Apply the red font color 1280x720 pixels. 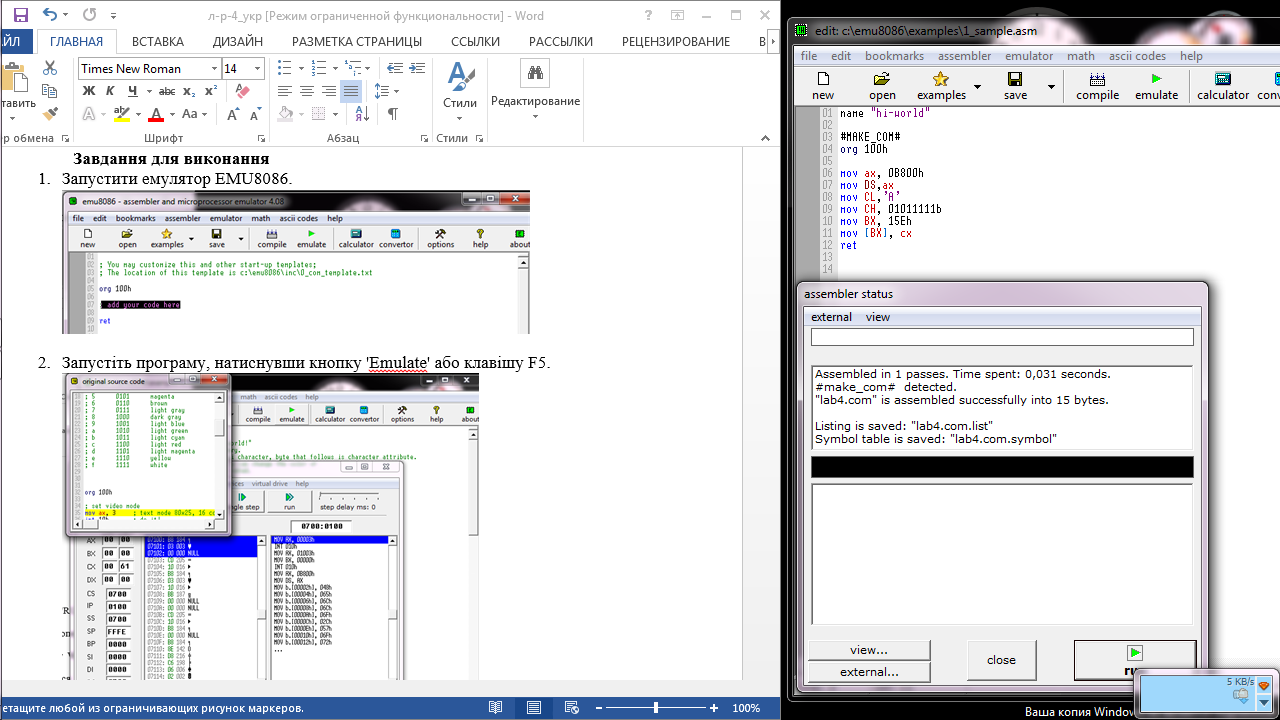point(155,115)
